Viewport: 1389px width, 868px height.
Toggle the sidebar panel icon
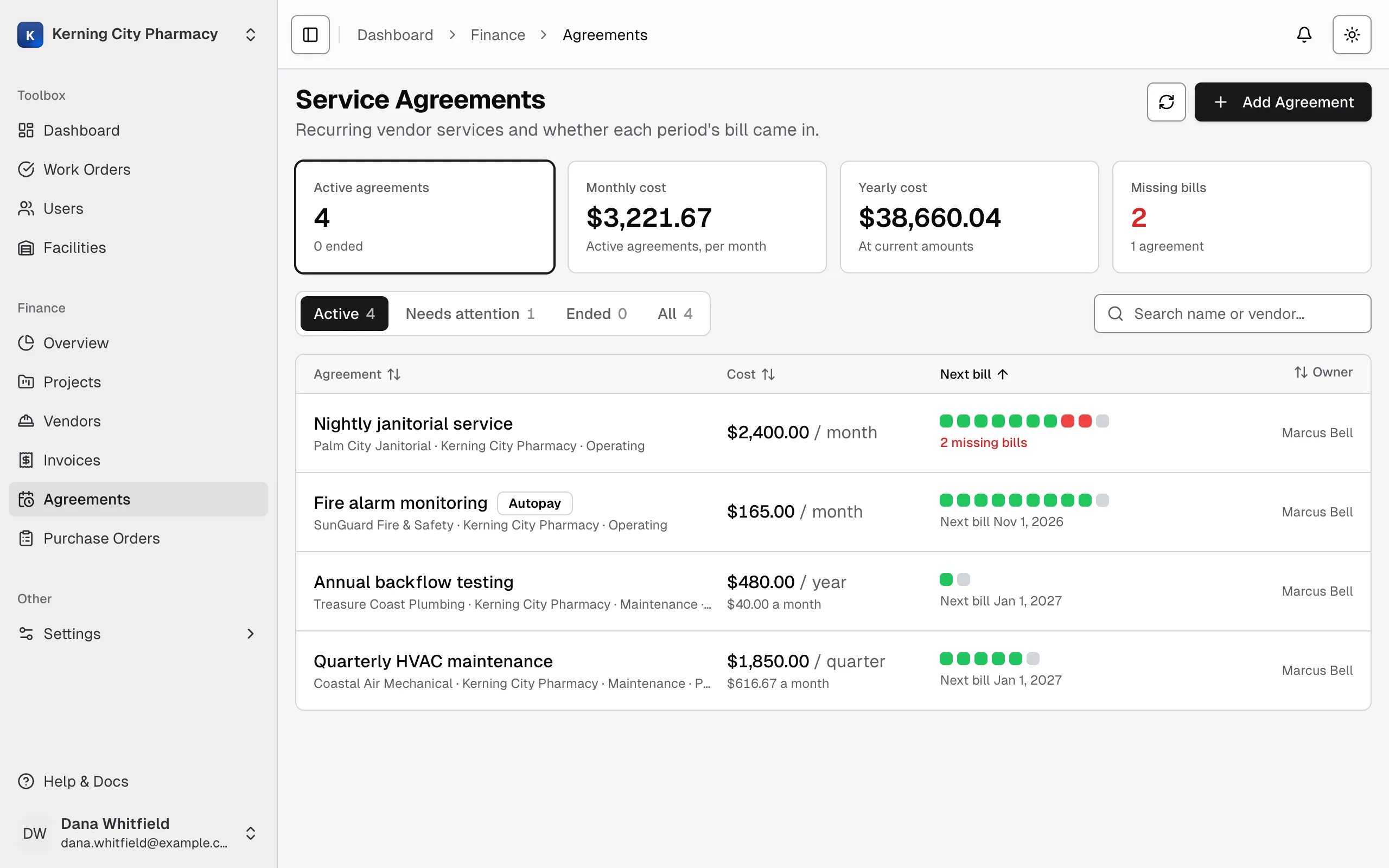click(310, 34)
